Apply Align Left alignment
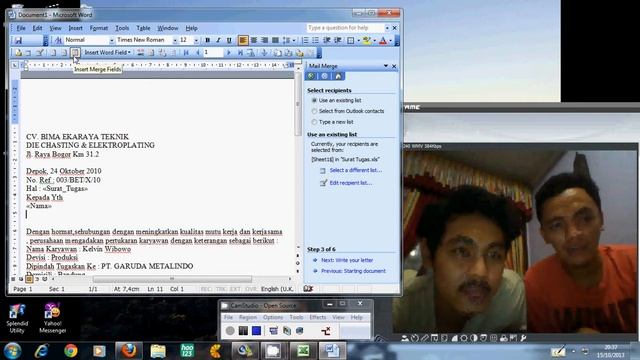The height and width of the screenshot is (360, 640). (x=243, y=40)
